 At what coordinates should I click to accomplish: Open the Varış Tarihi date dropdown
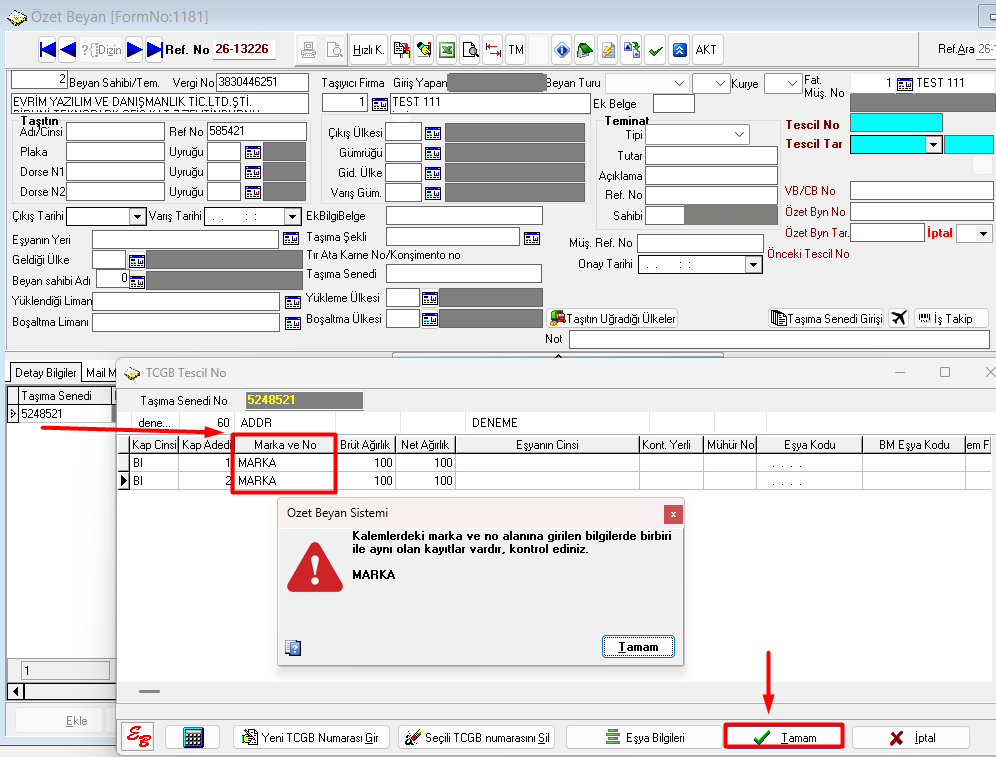[292, 217]
